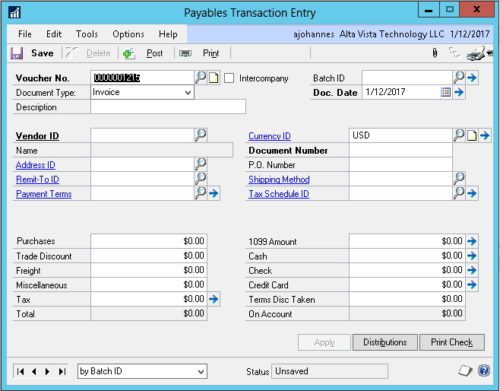Click the Payment Terms expansion arrow

tap(214, 193)
